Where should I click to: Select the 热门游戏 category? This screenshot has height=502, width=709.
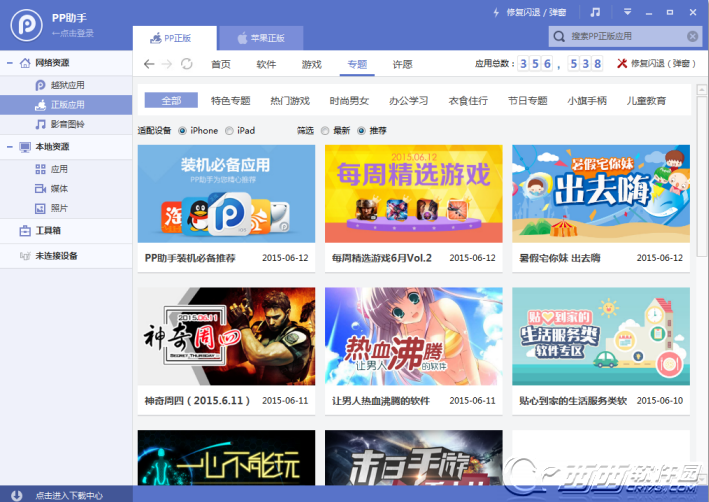tap(290, 100)
